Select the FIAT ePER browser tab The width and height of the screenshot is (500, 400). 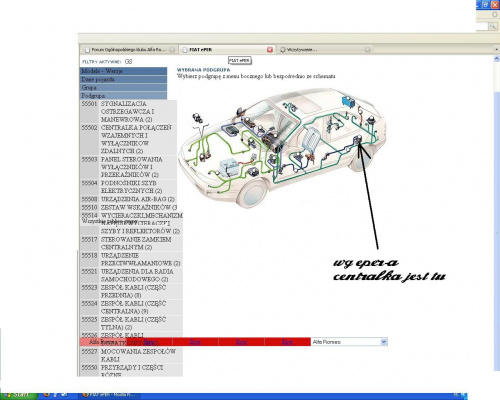227,50
